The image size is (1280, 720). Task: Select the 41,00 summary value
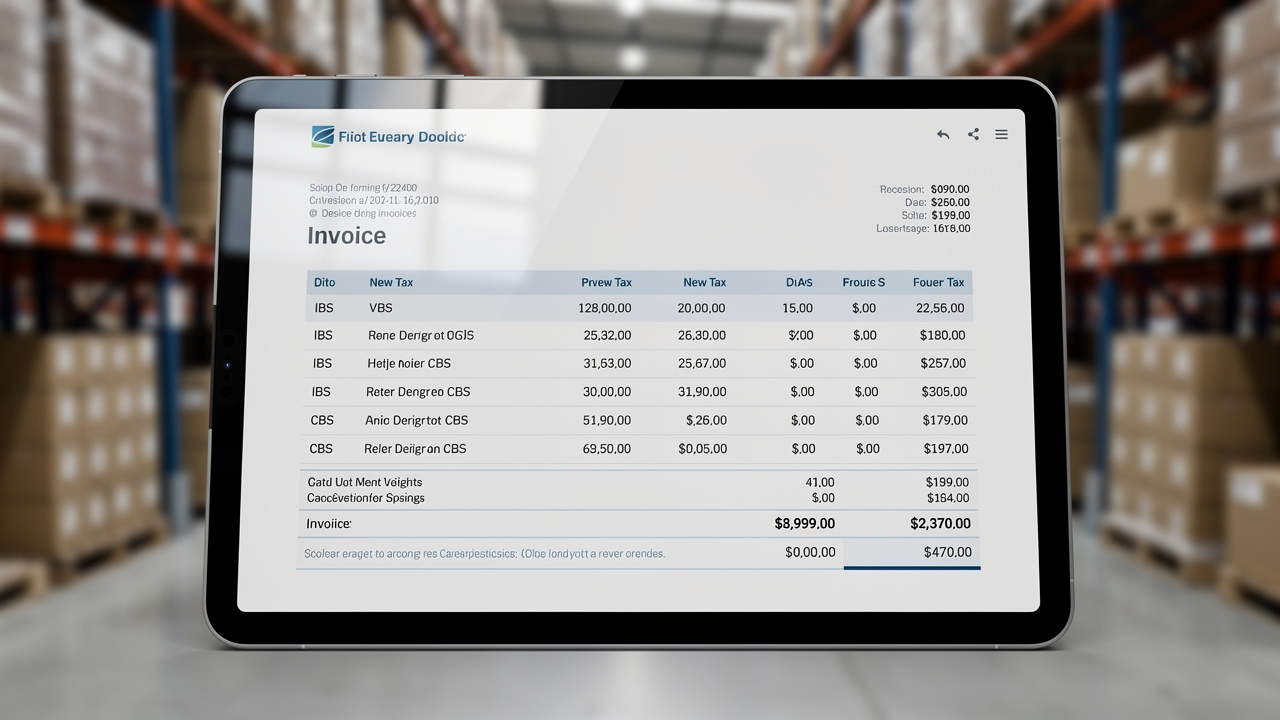coord(820,482)
